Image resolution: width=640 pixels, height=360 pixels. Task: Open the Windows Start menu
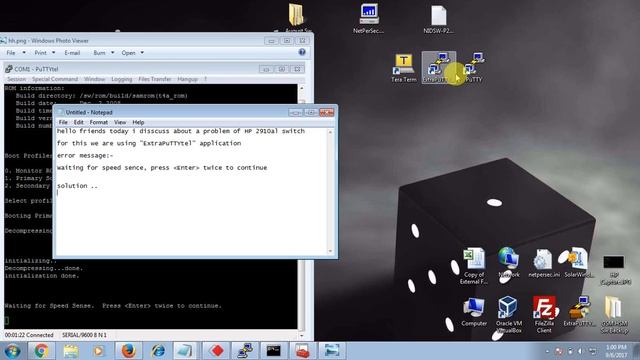[12, 351]
